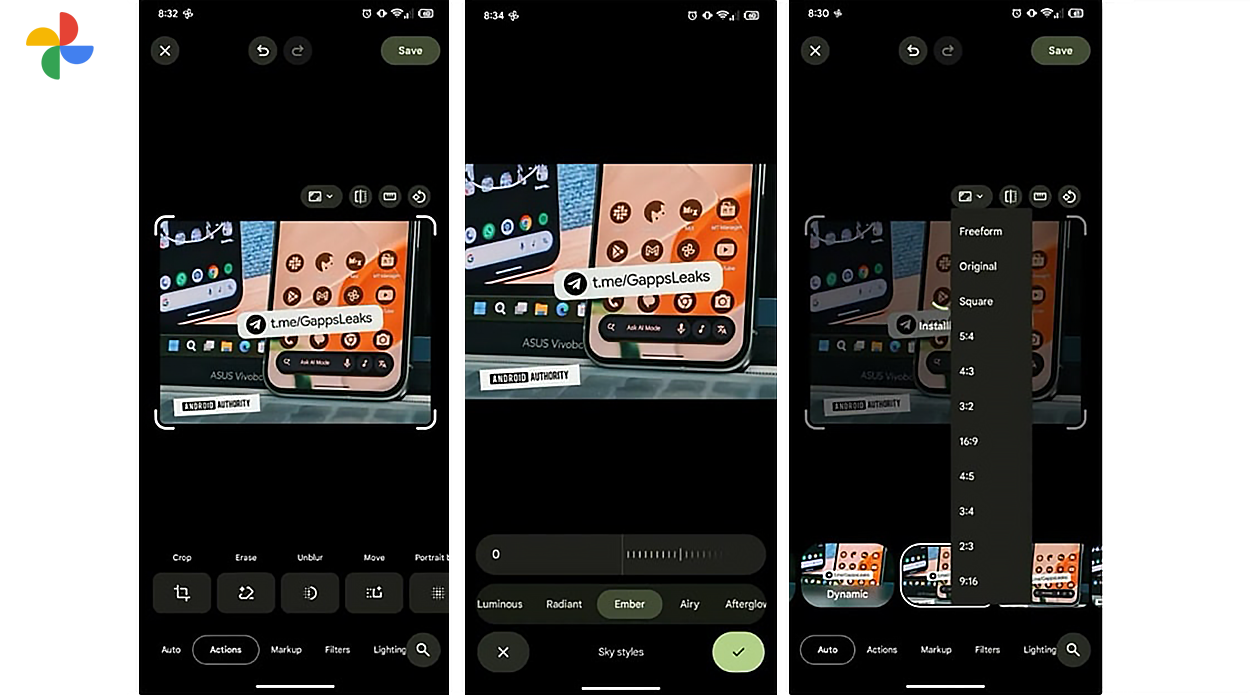1250x695 pixels.
Task: Tap the slider value 0 on the 8:34 screen
Action: pyautogui.click(x=496, y=554)
